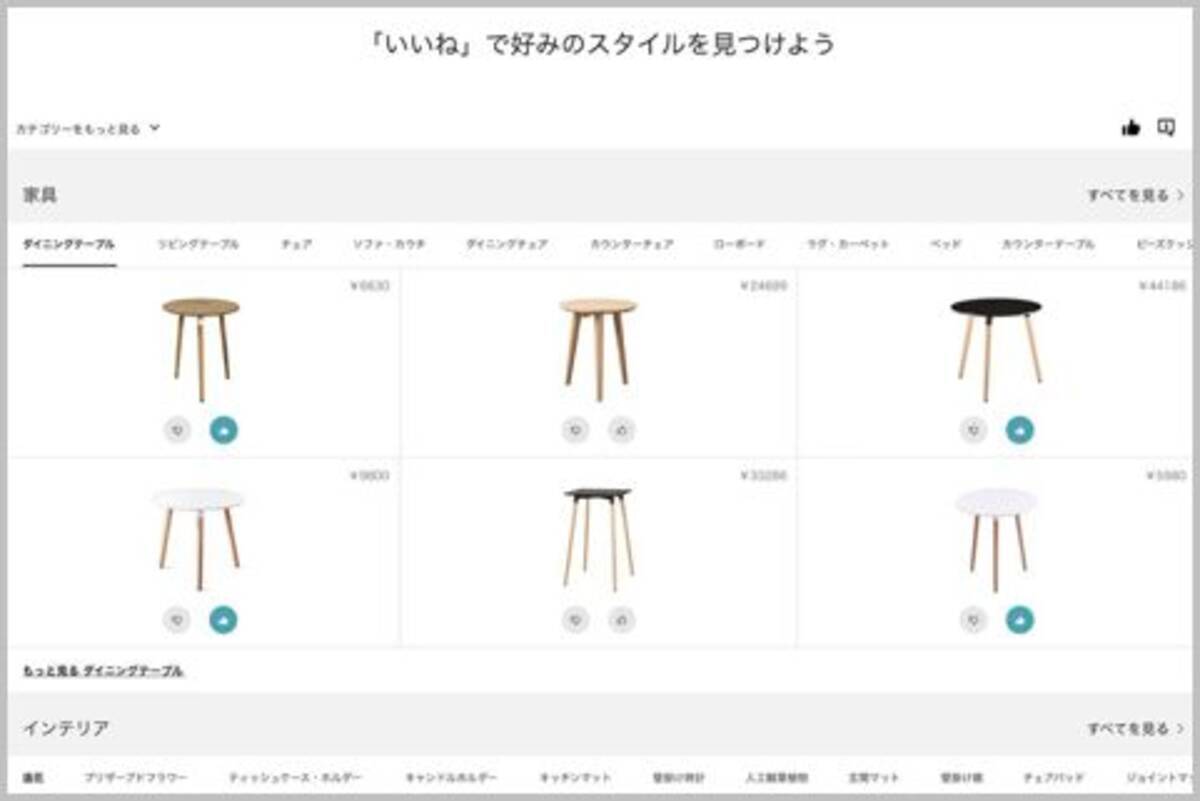Switch to the チェア tab
This screenshot has height=801, width=1200.
pos(296,244)
